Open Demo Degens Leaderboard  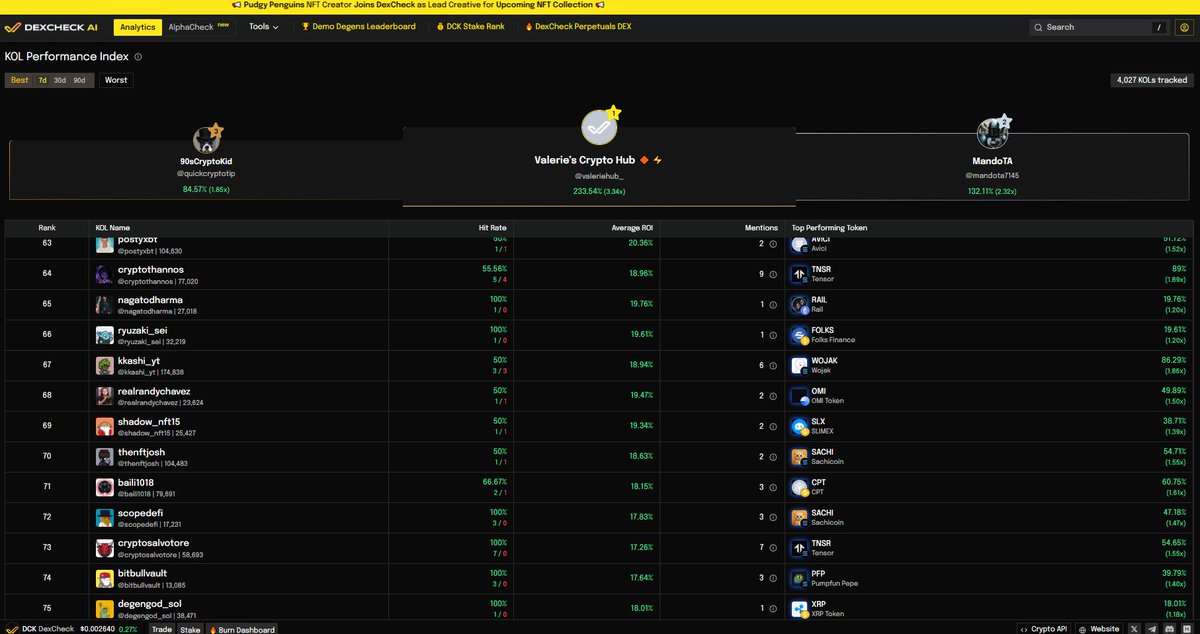tap(359, 27)
